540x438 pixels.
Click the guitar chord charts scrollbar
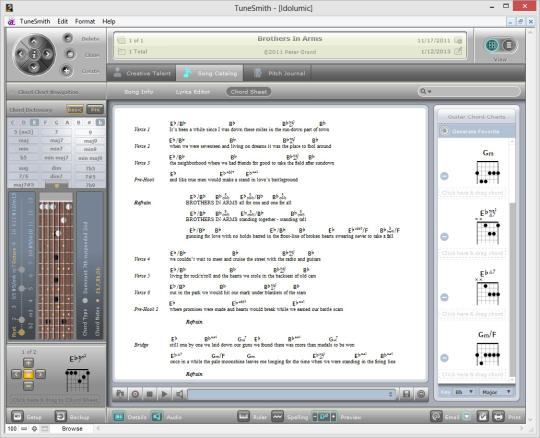coord(512,289)
